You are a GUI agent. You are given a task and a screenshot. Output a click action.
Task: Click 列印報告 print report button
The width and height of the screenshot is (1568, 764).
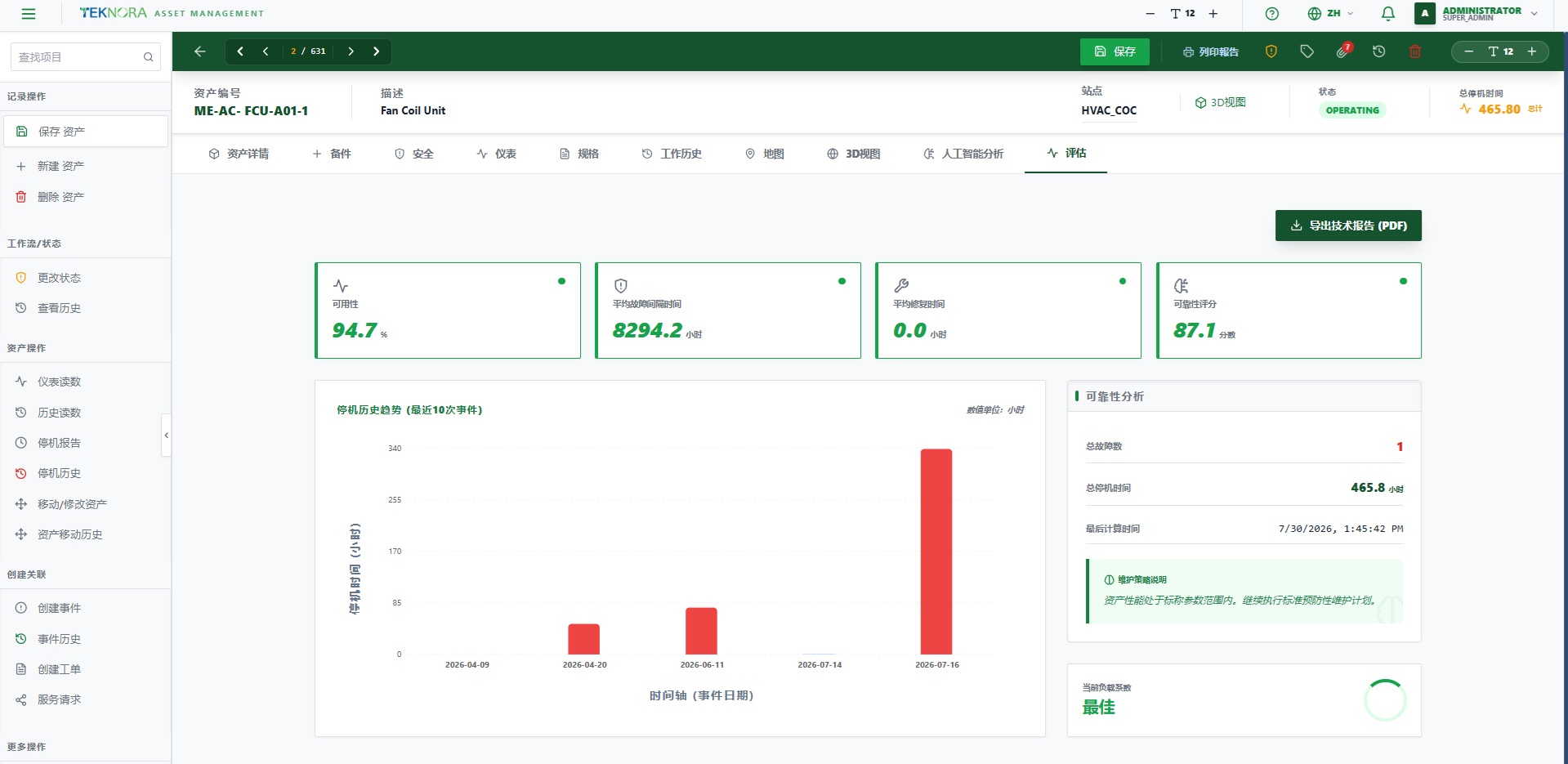click(1210, 51)
